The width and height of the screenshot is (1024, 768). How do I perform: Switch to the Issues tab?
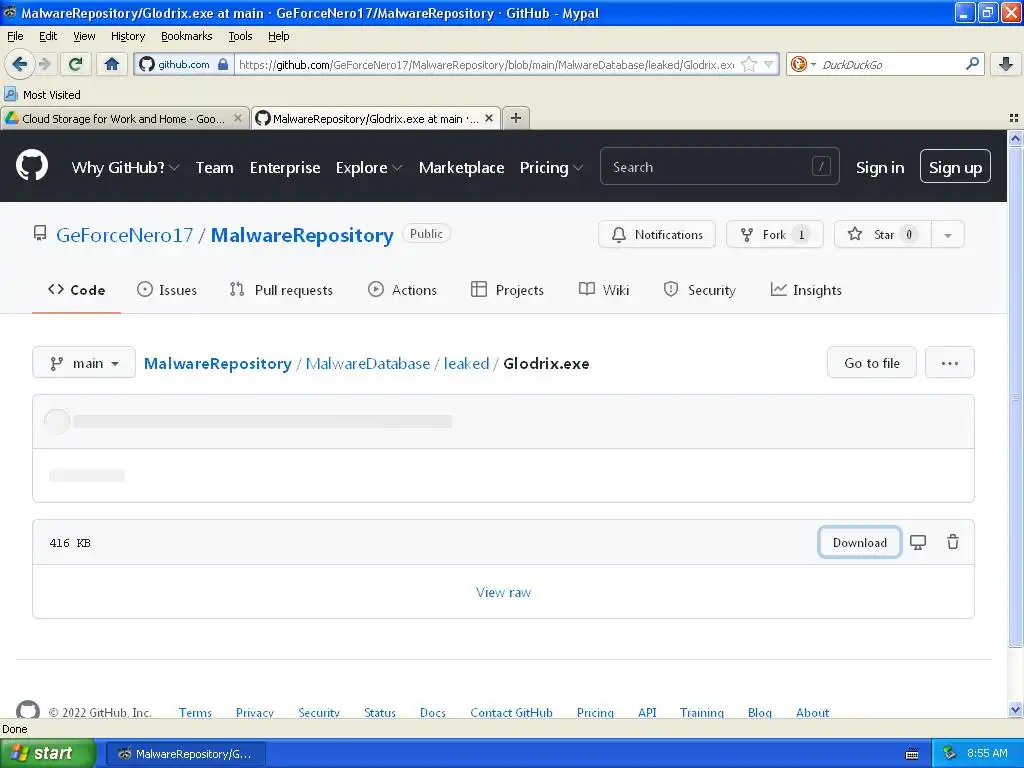[167, 289]
